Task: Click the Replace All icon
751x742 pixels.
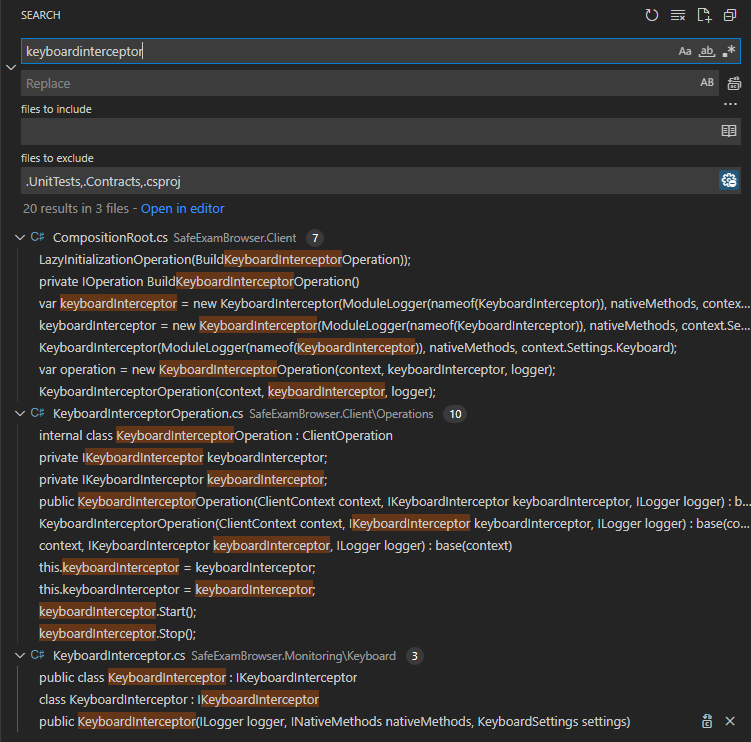Action: pyautogui.click(x=734, y=84)
